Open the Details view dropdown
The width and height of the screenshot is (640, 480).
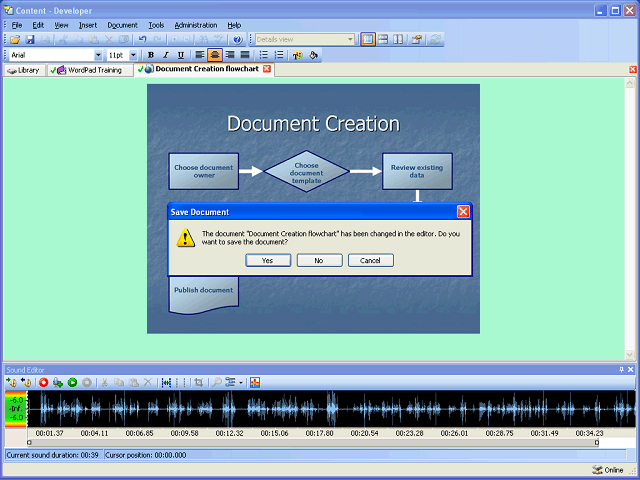(350, 40)
